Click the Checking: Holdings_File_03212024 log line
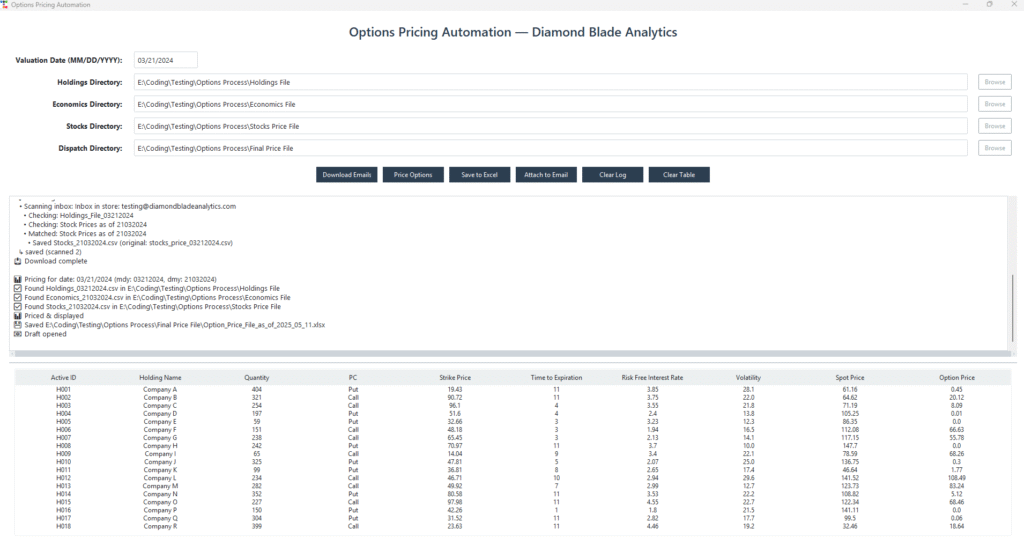The height and width of the screenshot is (551, 1024). (78, 215)
